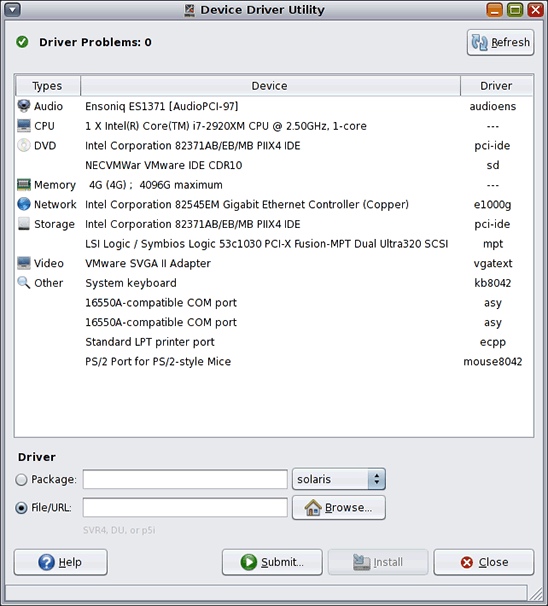The width and height of the screenshot is (548, 606).
Task: Select PS/2 Port for PS/2-style Mice row
Action: tap(274, 361)
